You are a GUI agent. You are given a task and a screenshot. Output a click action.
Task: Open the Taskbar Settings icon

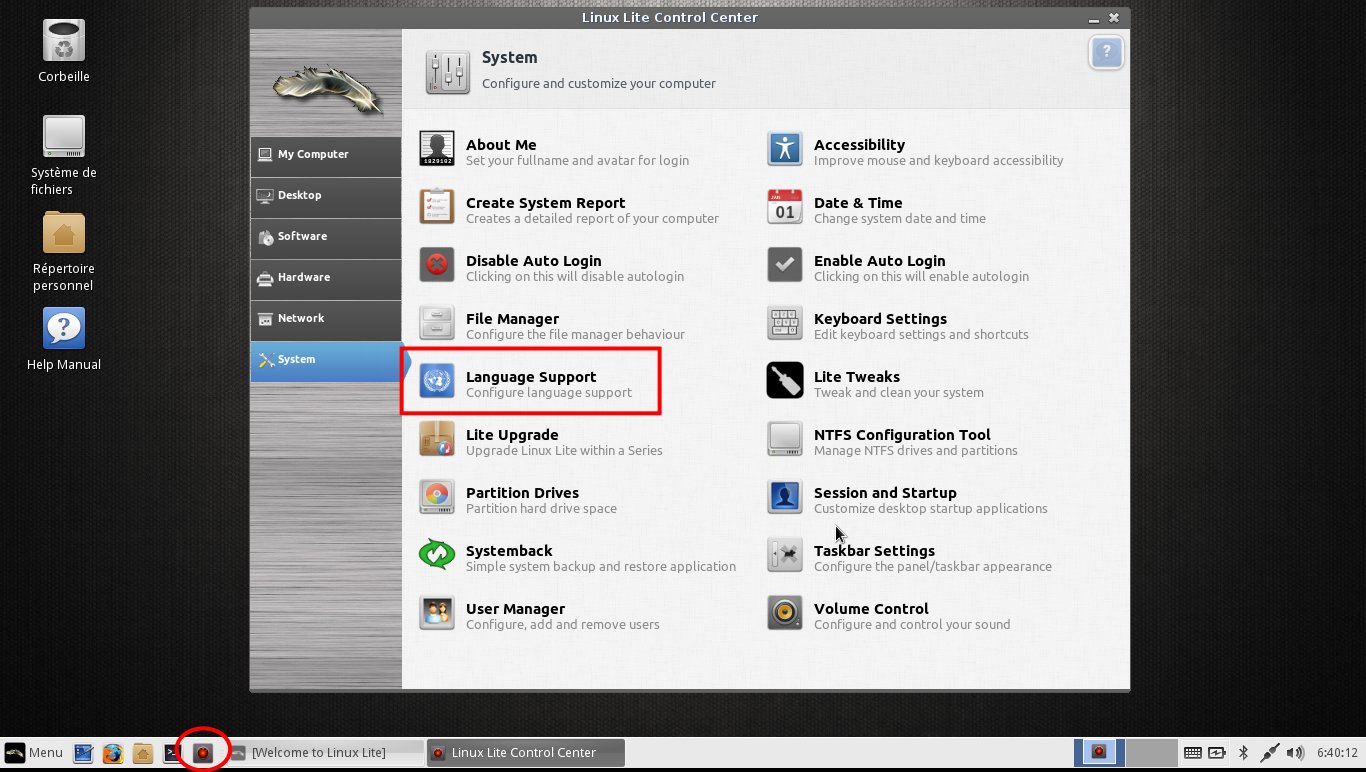(785, 555)
